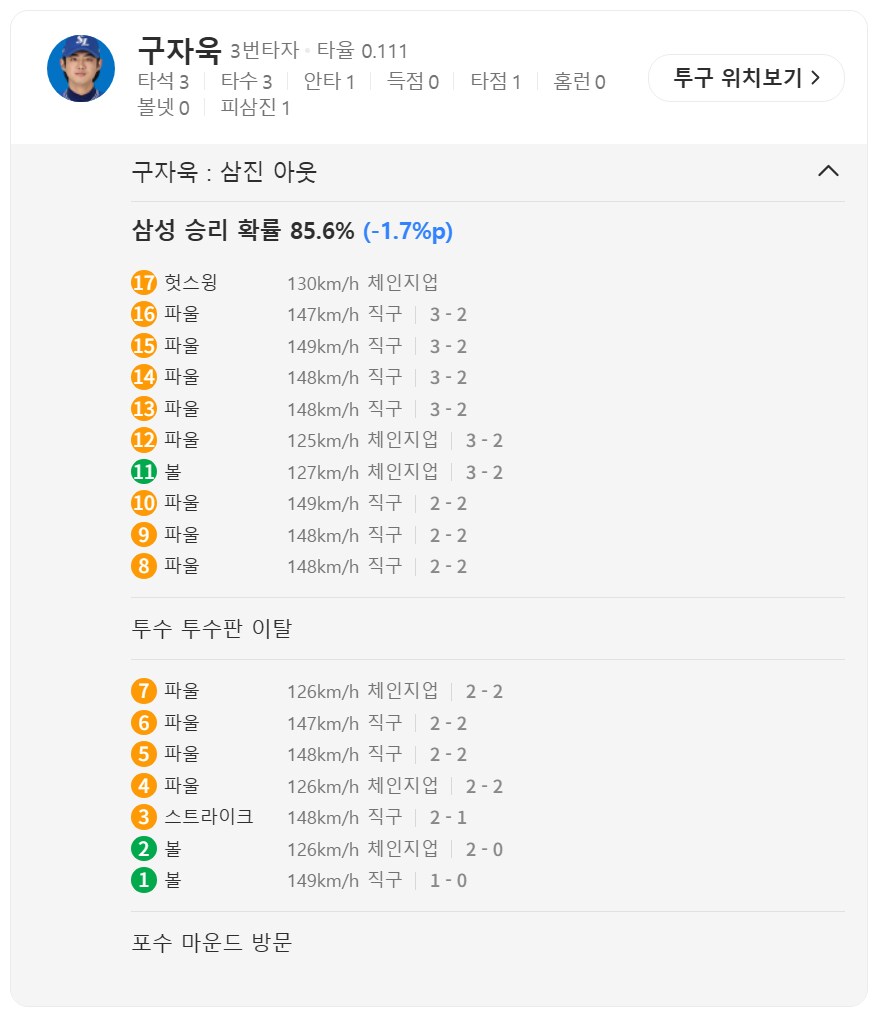Click the 포수 마운드 방문 event row
This screenshot has width=875, height=1010.
[x=212, y=942]
